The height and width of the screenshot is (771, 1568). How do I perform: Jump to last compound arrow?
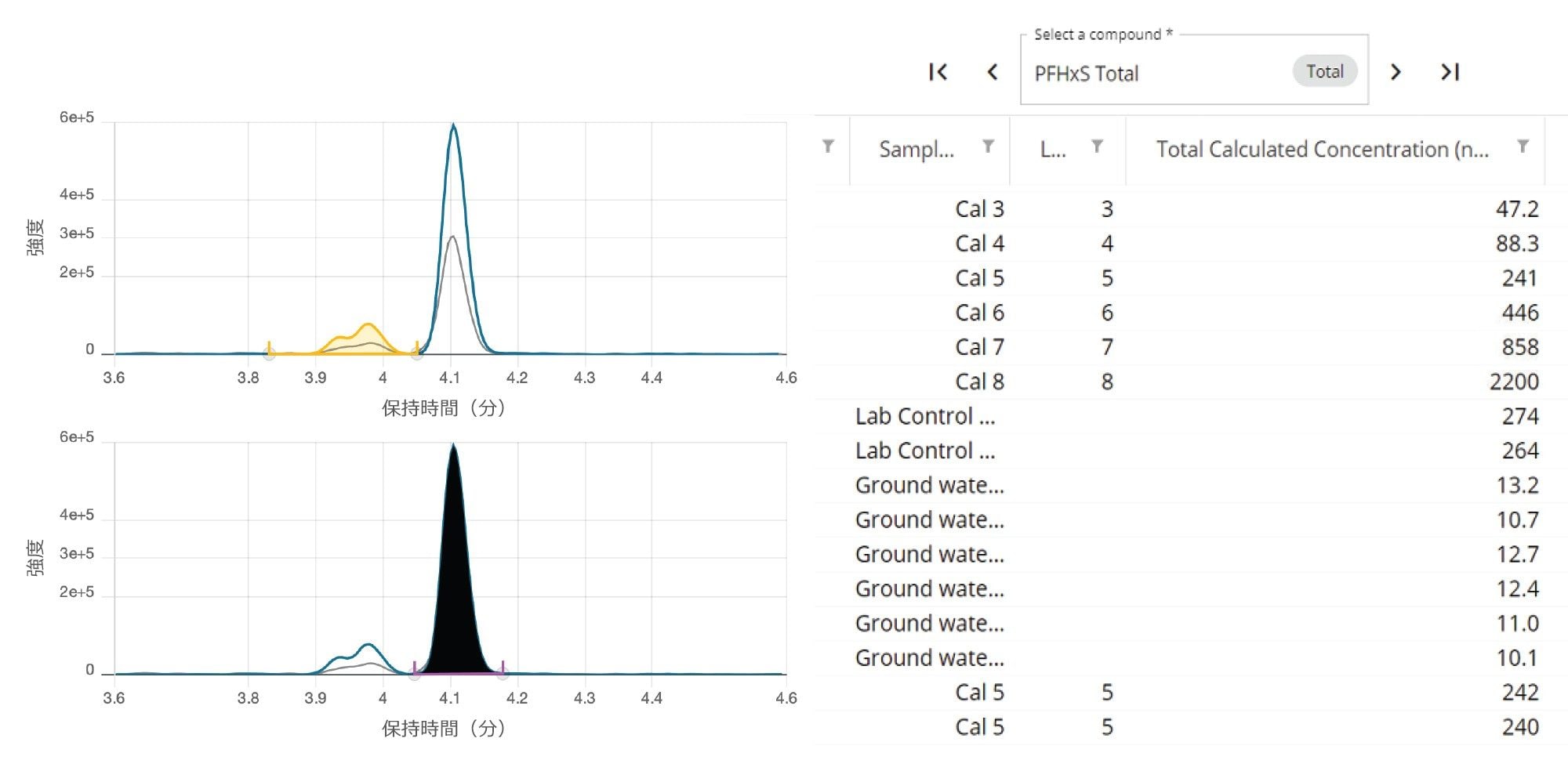(x=1450, y=72)
